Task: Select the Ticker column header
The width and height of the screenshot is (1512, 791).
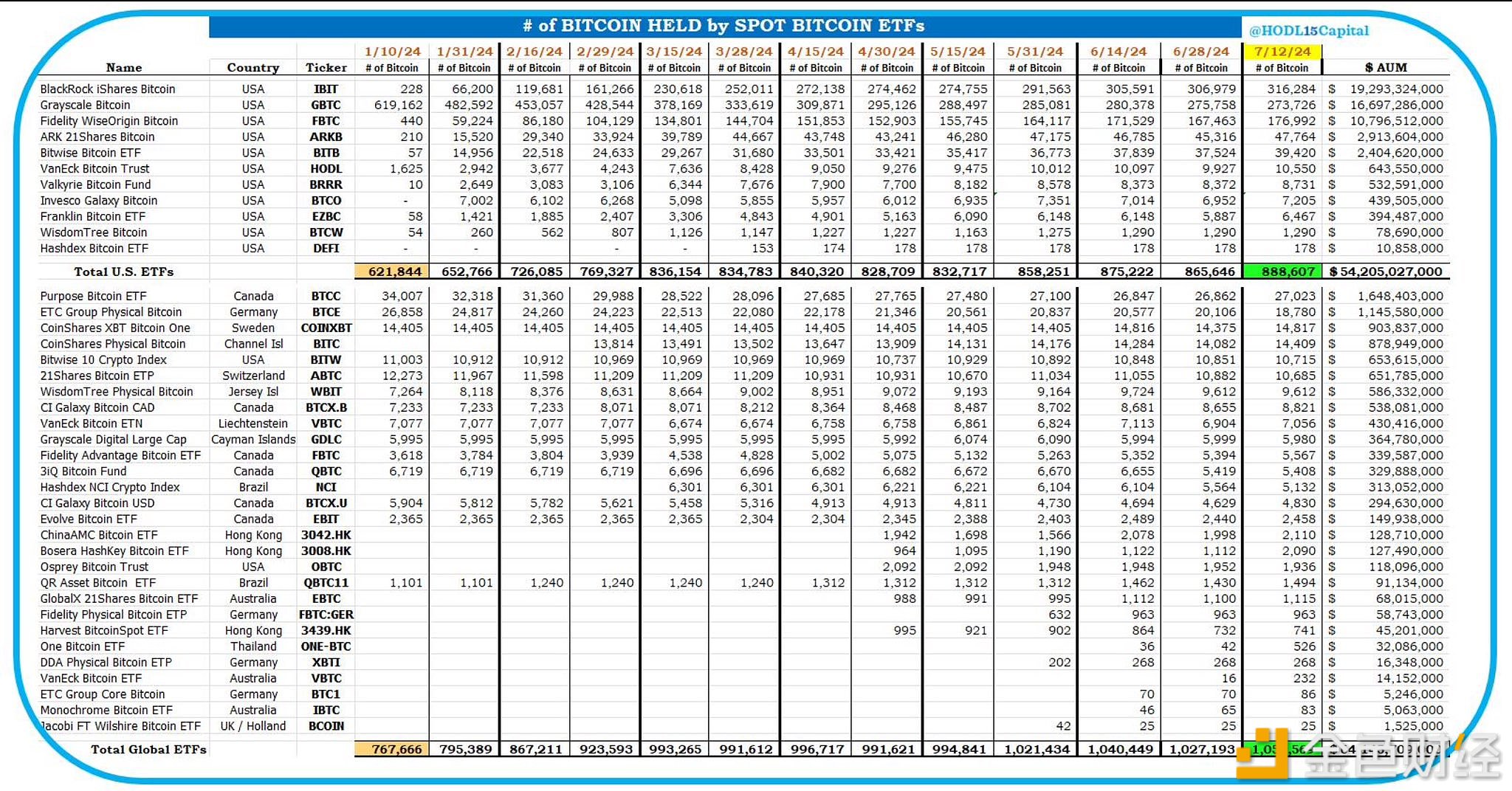Action: 326,68
